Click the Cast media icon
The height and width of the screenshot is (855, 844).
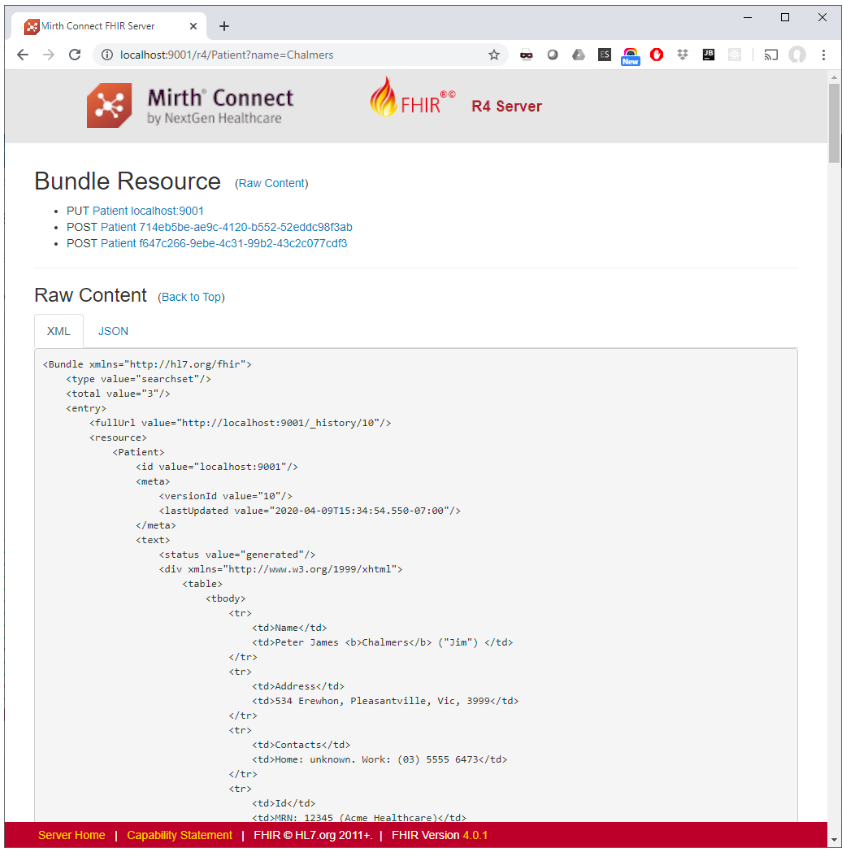(771, 55)
